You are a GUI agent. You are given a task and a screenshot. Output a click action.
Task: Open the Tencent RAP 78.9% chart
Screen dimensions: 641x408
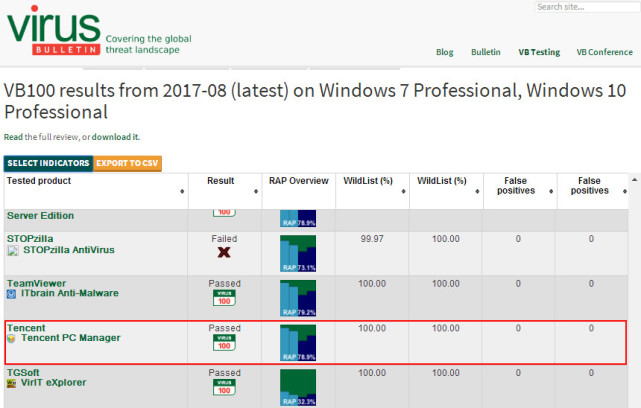point(298,343)
